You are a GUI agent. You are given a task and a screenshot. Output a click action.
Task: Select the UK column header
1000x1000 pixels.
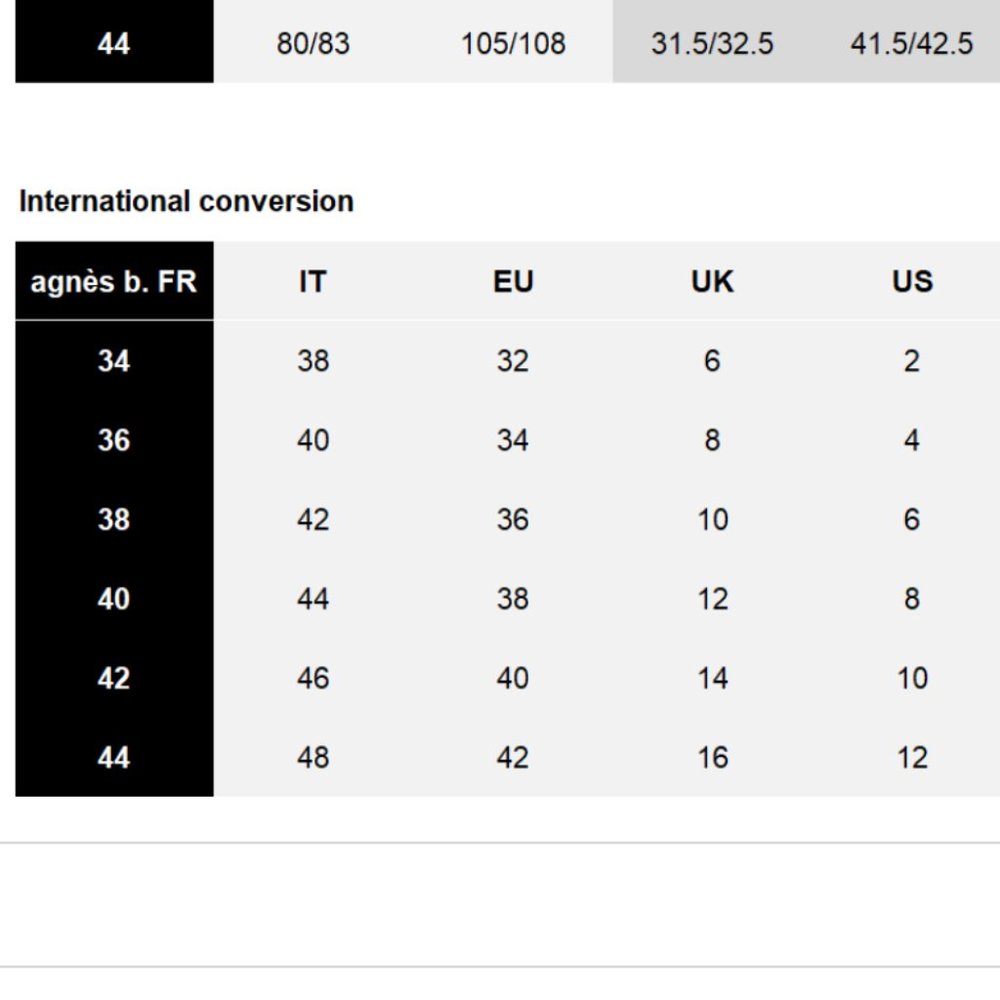coord(712,281)
